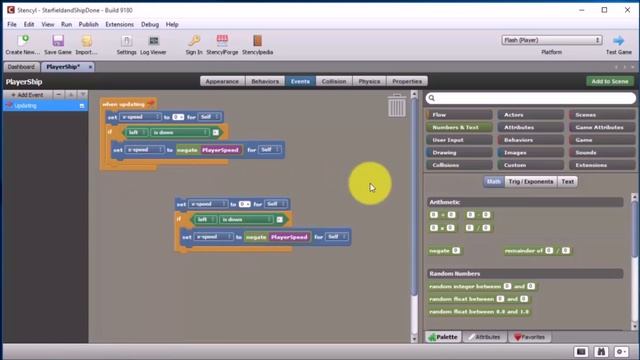The height and width of the screenshot is (360, 640).
Task: Click the Save Game disk icon
Action: (58, 41)
